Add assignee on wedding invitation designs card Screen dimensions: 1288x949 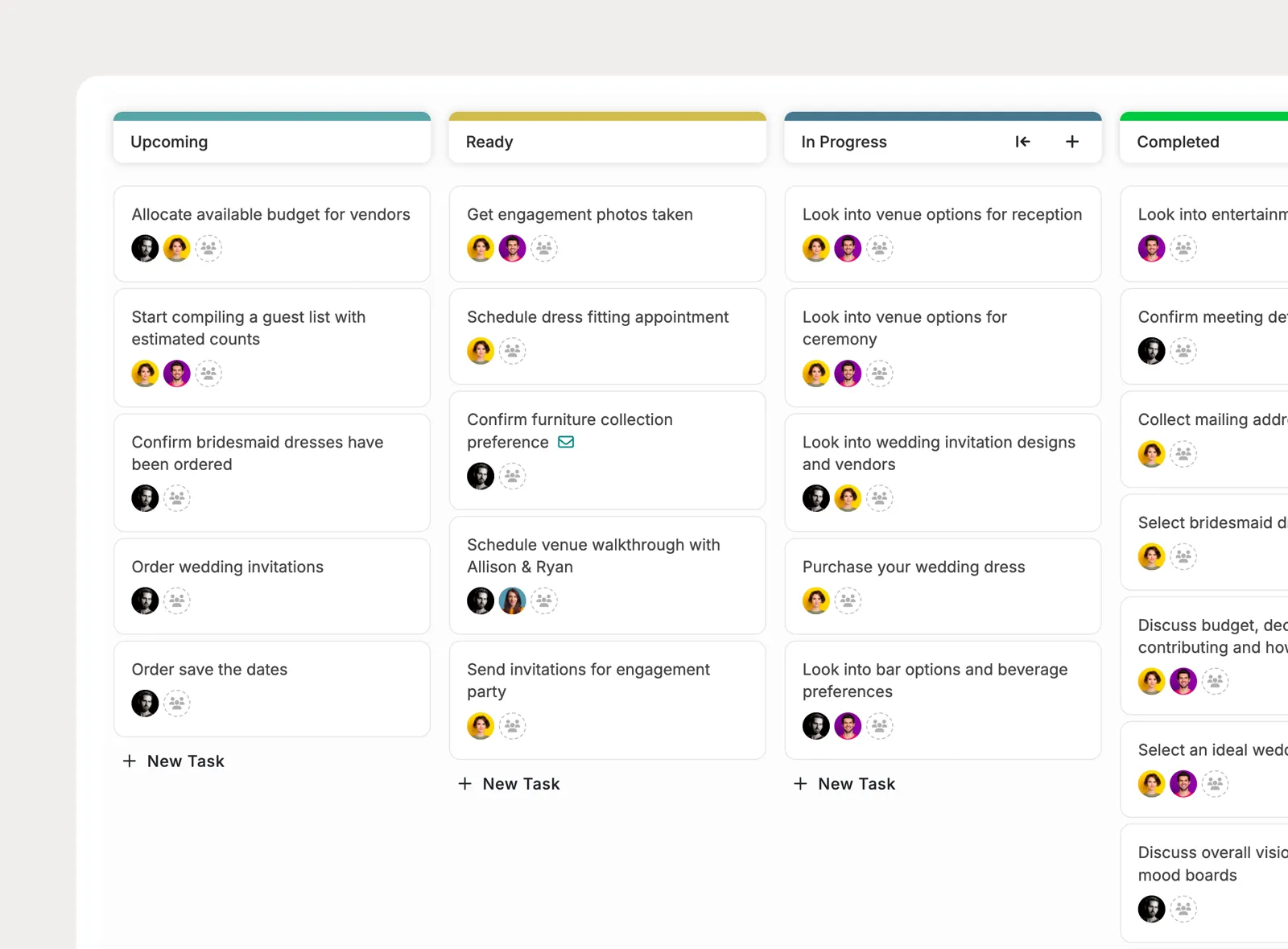[880, 498]
